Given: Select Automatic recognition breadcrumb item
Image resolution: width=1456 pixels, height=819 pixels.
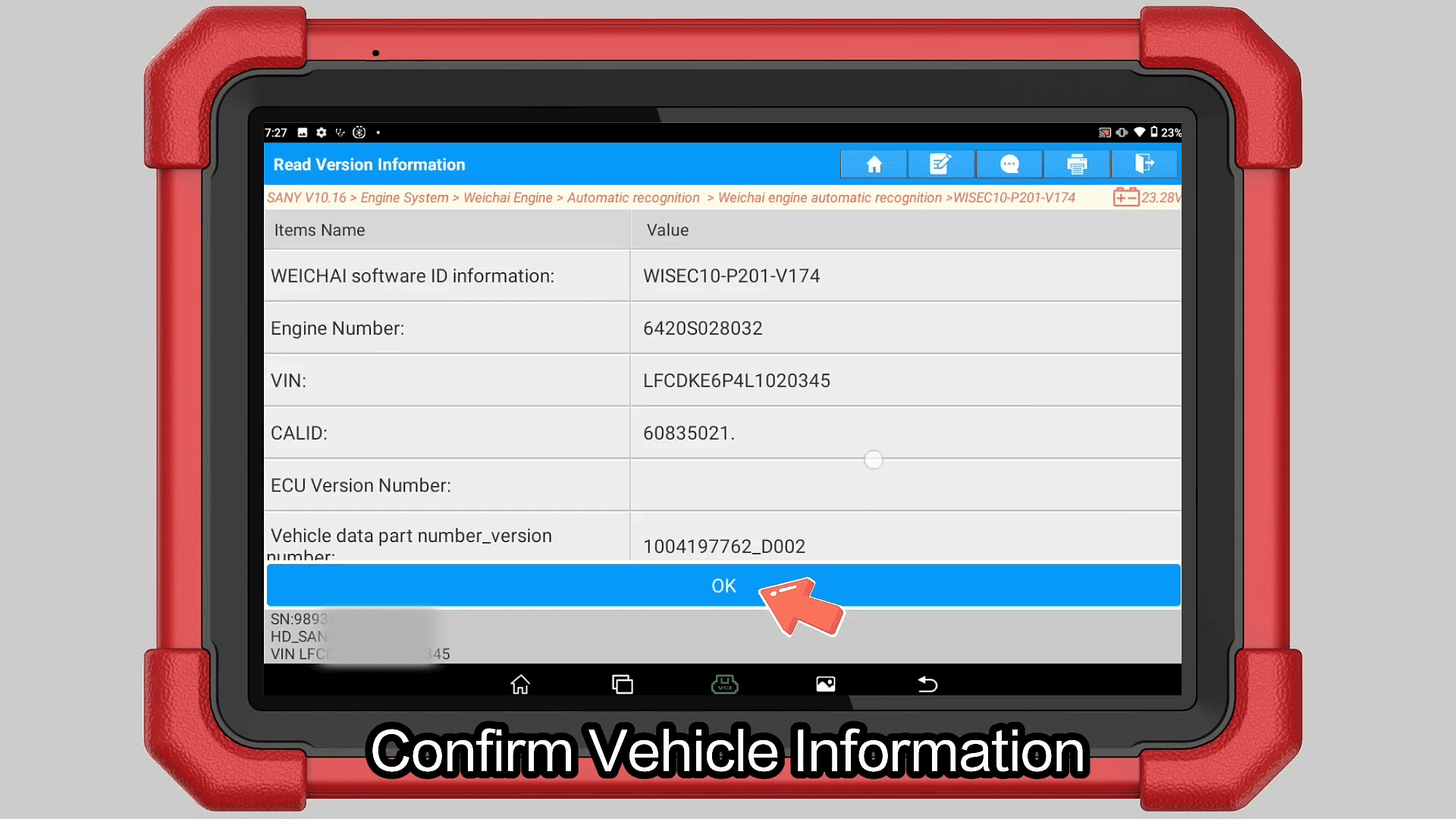Looking at the screenshot, I should pos(633,197).
